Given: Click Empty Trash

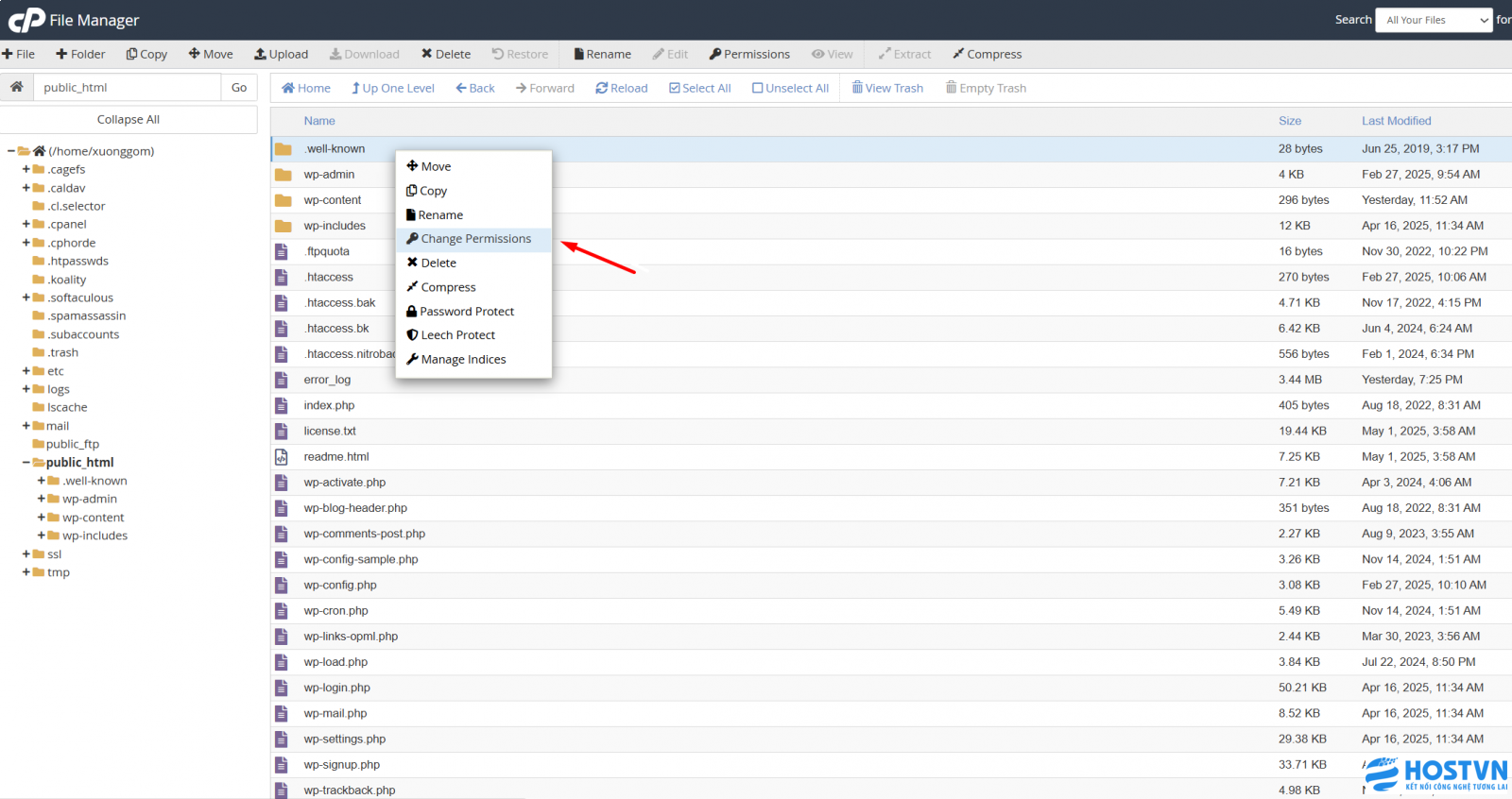Looking at the screenshot, I should pyautogui.click(x=986, y=88).
